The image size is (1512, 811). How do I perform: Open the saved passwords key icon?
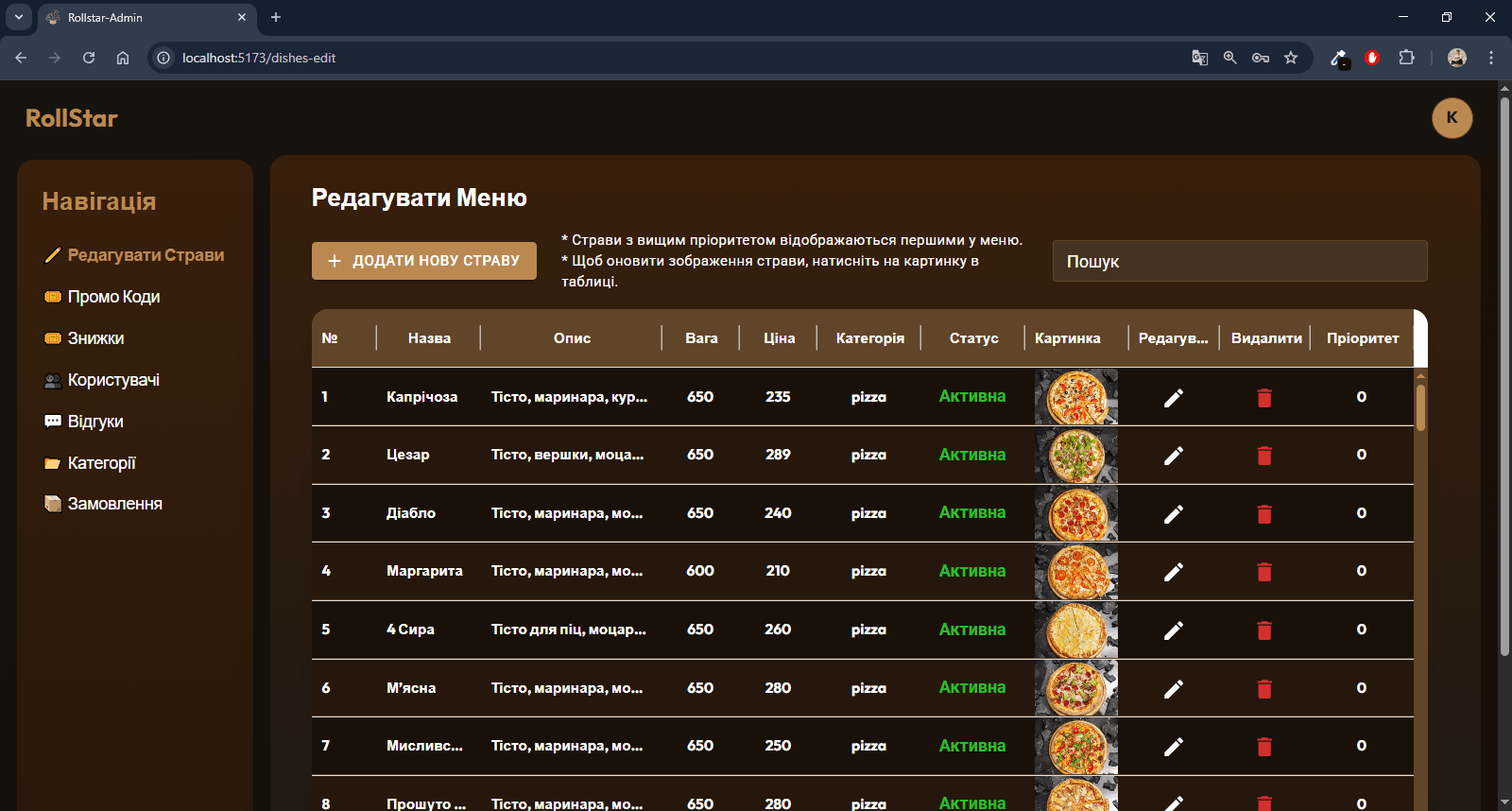point(1261,58)
